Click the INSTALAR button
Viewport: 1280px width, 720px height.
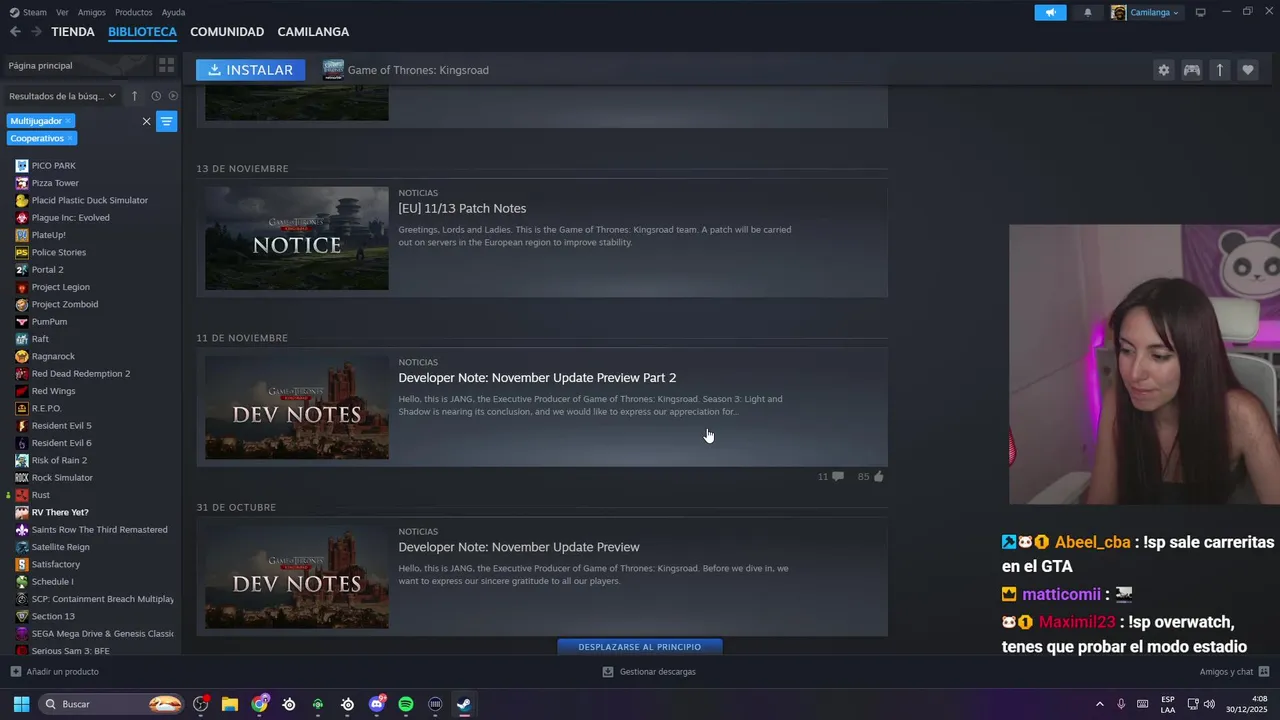click(x=250, y=70)
